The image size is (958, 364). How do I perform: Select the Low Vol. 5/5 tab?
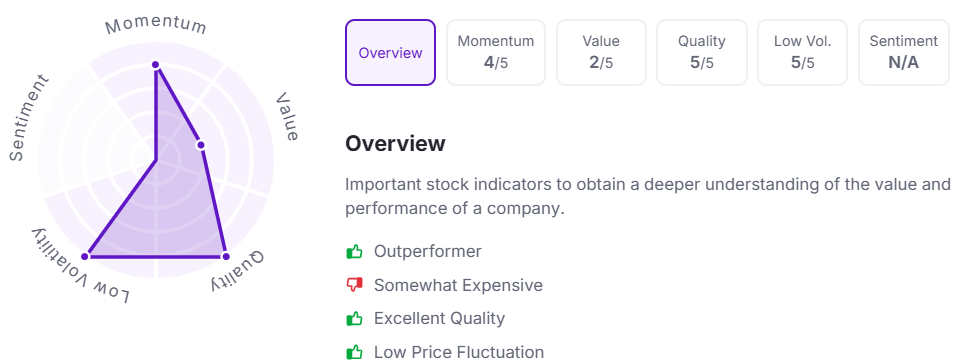tap(803, 53)
